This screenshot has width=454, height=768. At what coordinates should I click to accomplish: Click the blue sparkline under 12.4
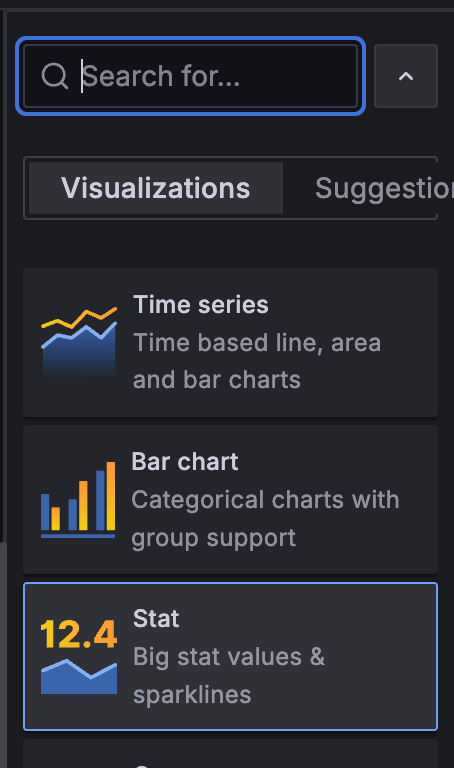[x=79, y=677]
